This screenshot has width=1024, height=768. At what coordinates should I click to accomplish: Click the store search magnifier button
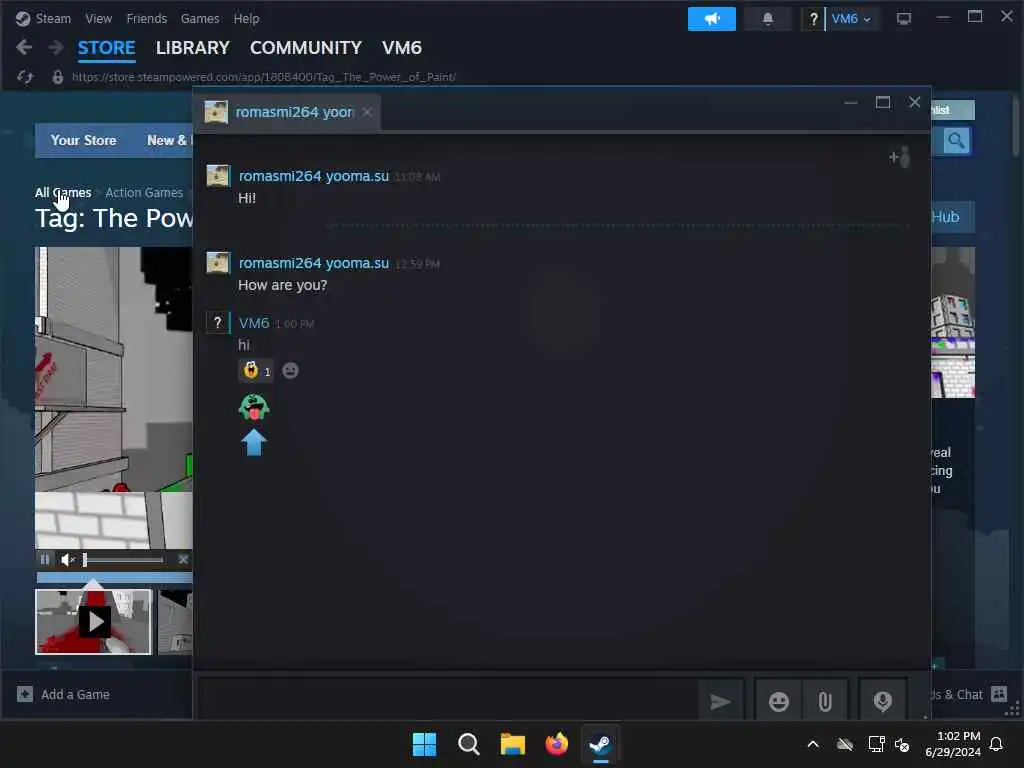956,140
